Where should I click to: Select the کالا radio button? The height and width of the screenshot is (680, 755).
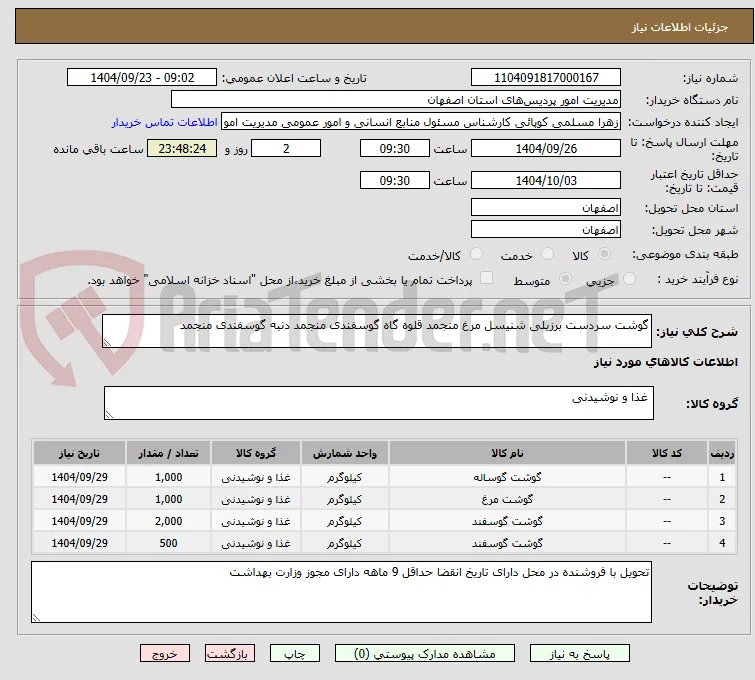[604, 254]
